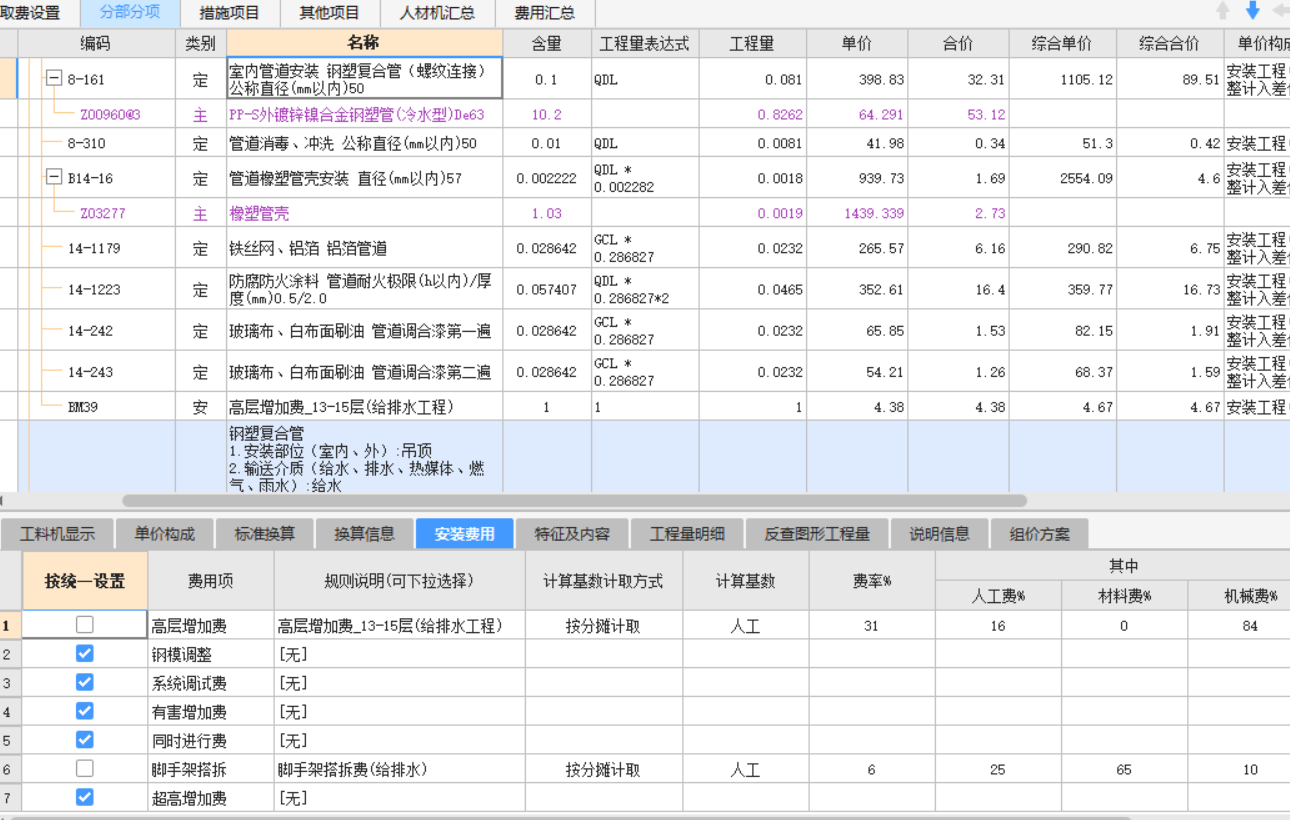Screen dimensions: 1290x820
Task: Click 按分摊计取 in 高层增加费 row
Action: point(603,626)
